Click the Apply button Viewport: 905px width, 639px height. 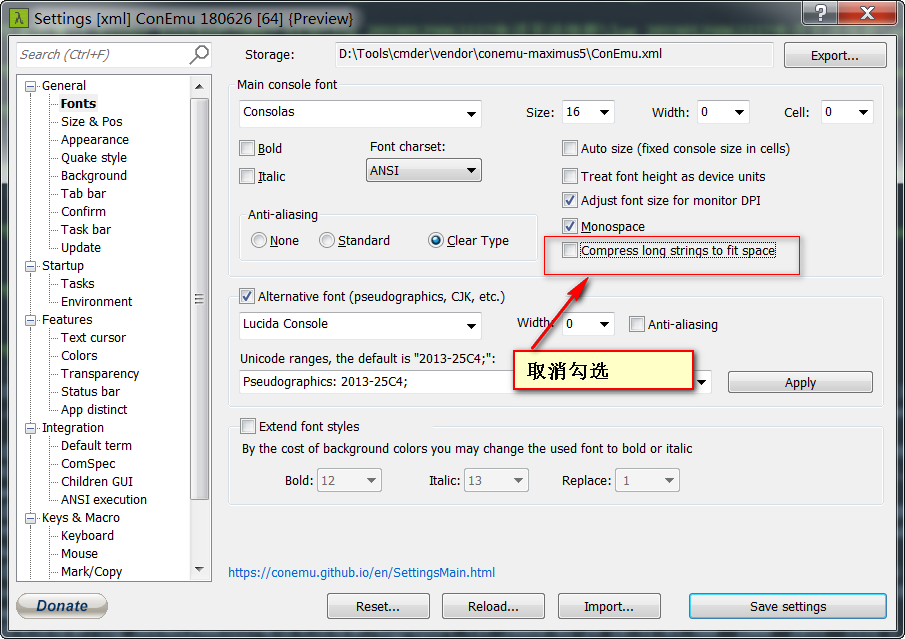tap(800, 382)
